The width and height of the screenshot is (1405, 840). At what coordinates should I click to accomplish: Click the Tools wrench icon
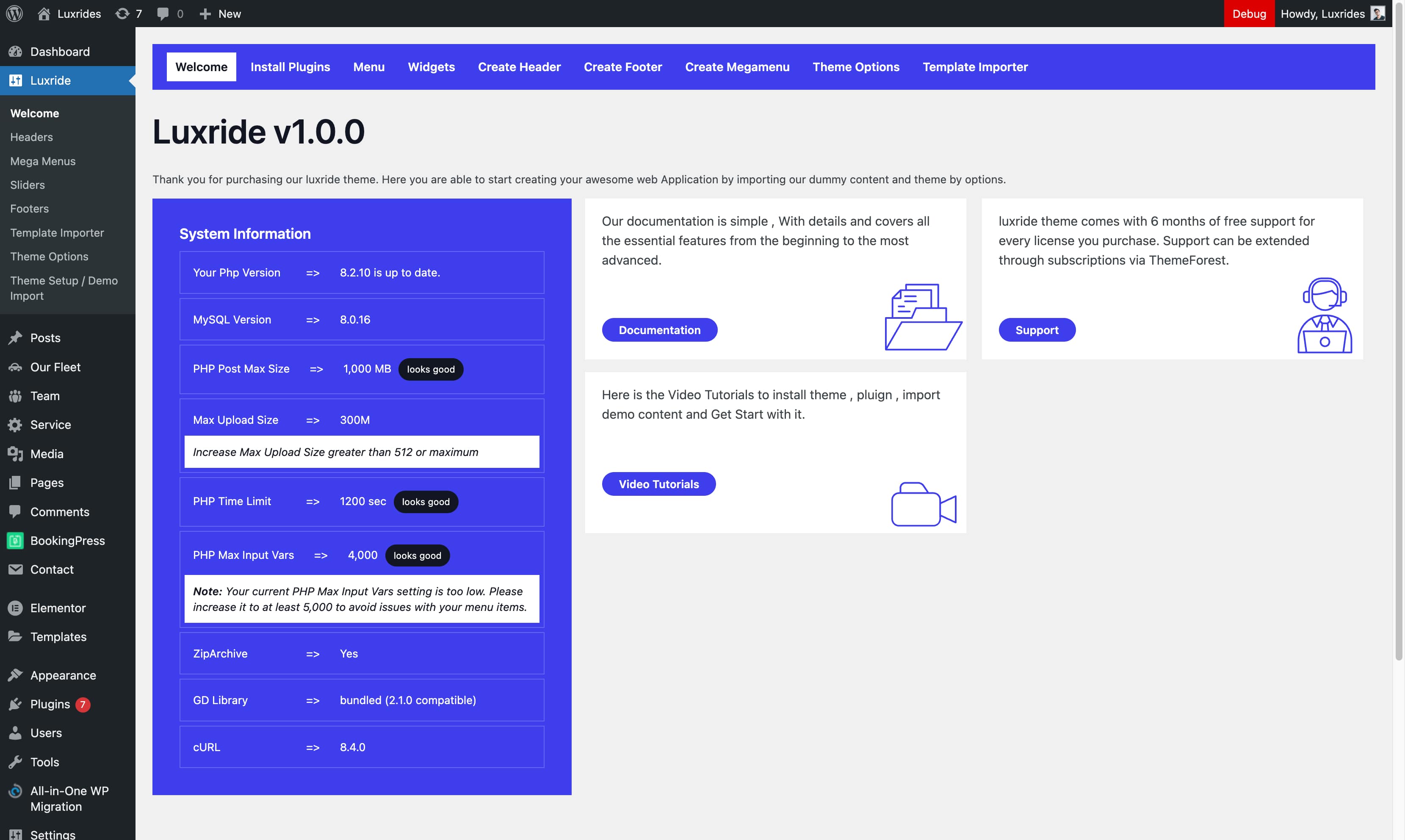15,762
